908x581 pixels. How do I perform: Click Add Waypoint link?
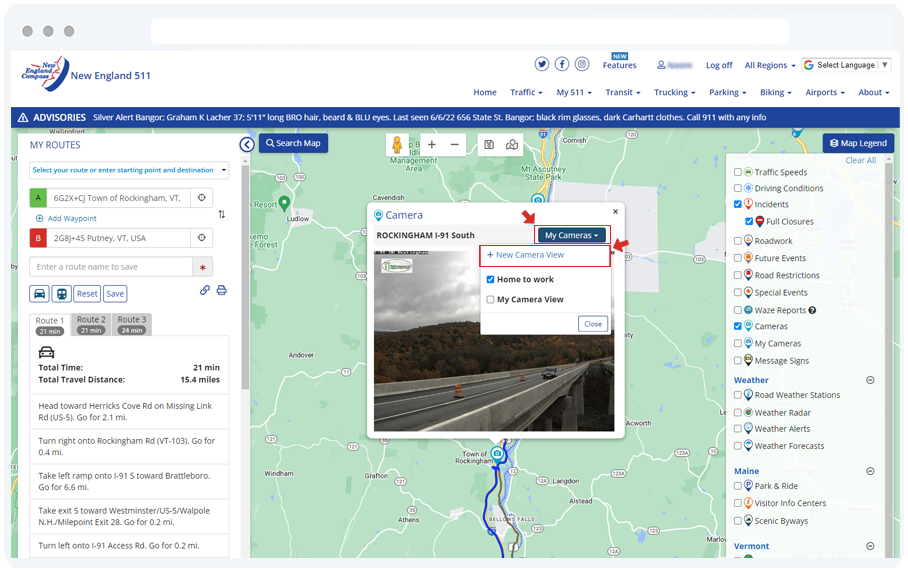67,218
